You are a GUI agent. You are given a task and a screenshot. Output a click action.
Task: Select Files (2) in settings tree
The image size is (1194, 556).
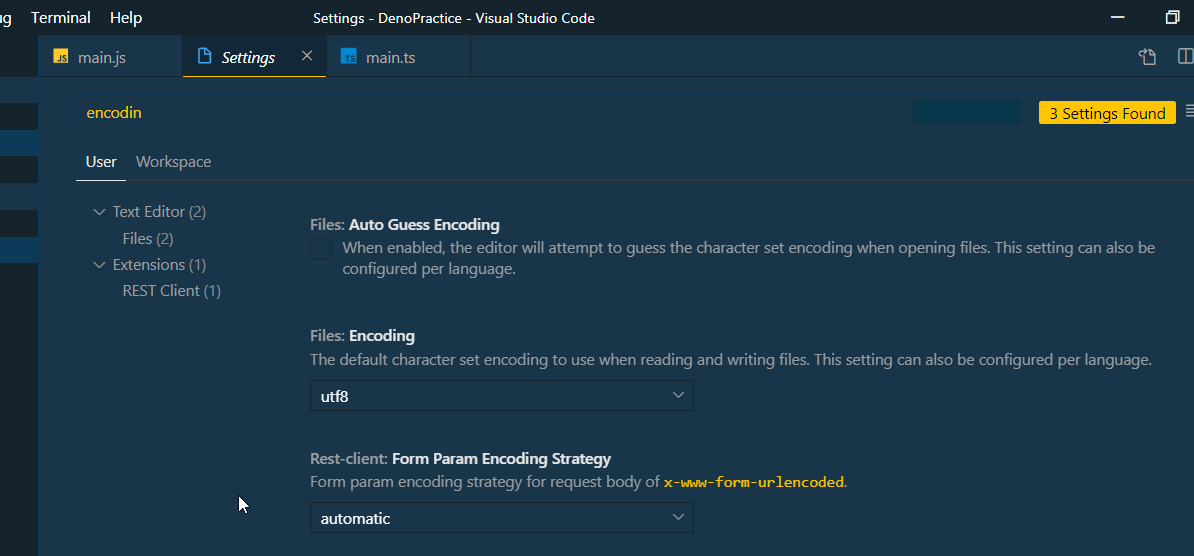148,238
